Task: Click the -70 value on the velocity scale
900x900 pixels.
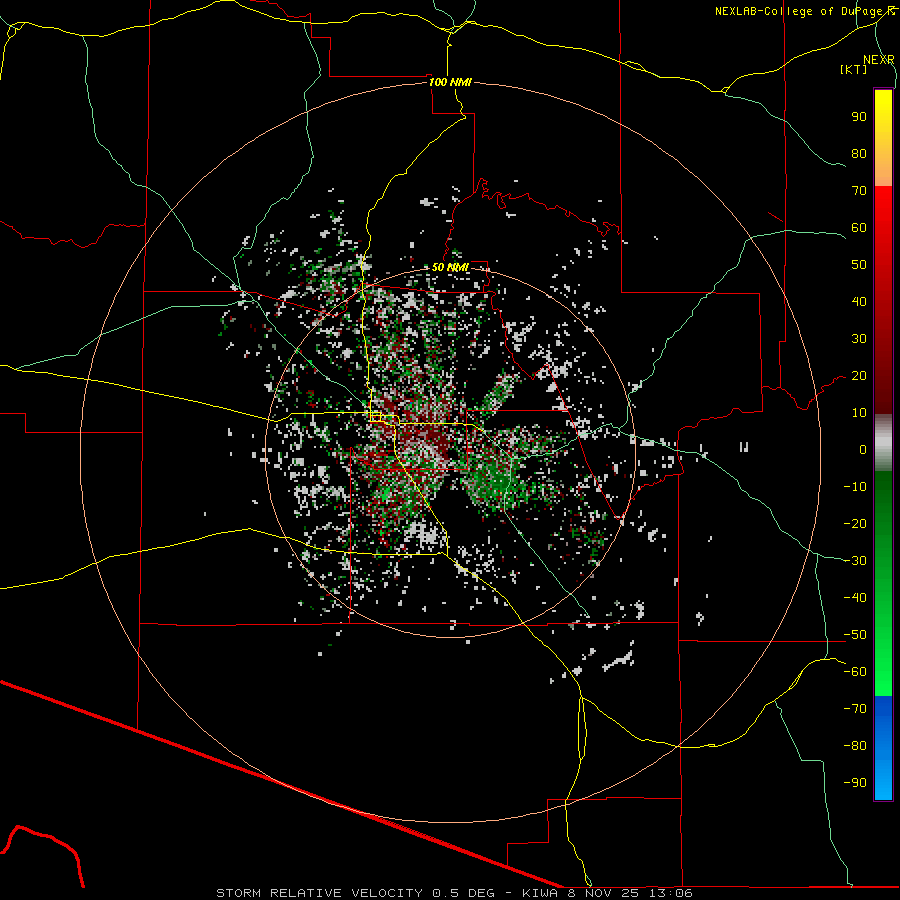Action: [x=855, y=709]
